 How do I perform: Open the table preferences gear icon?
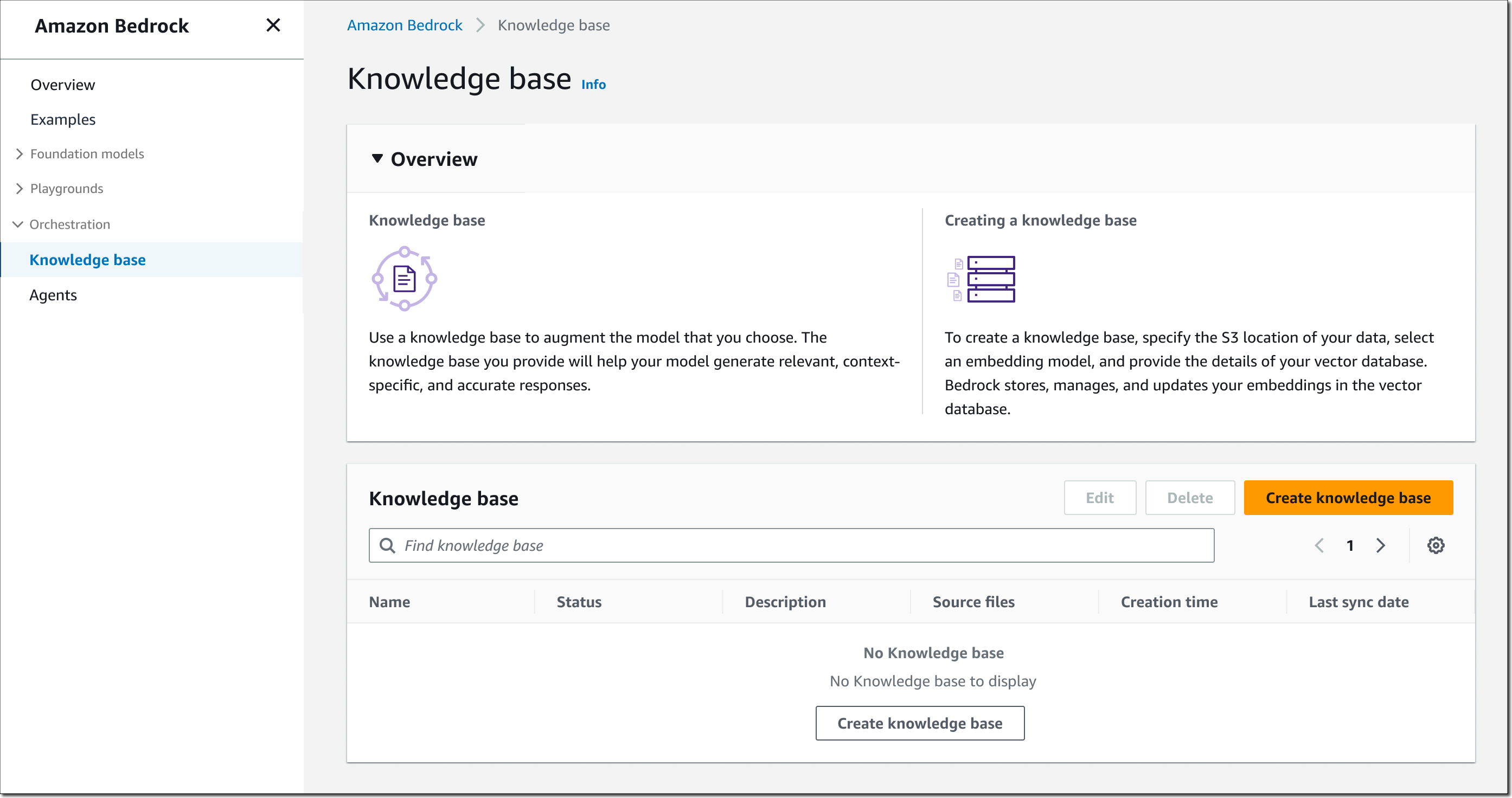1436,545
